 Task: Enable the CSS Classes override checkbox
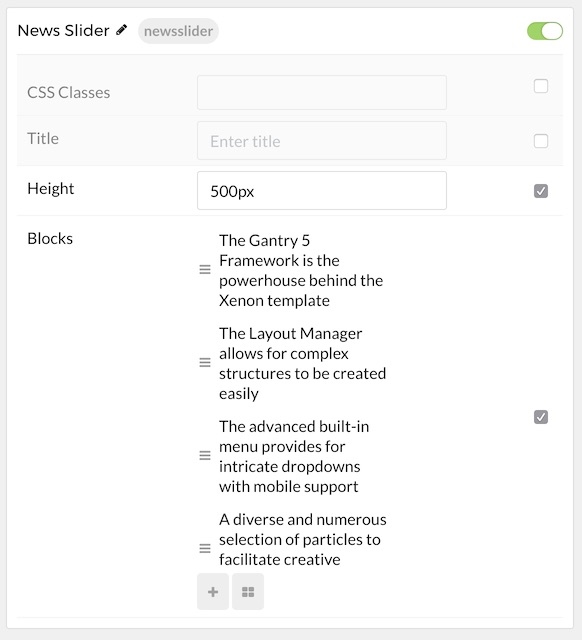pos(541,86)
